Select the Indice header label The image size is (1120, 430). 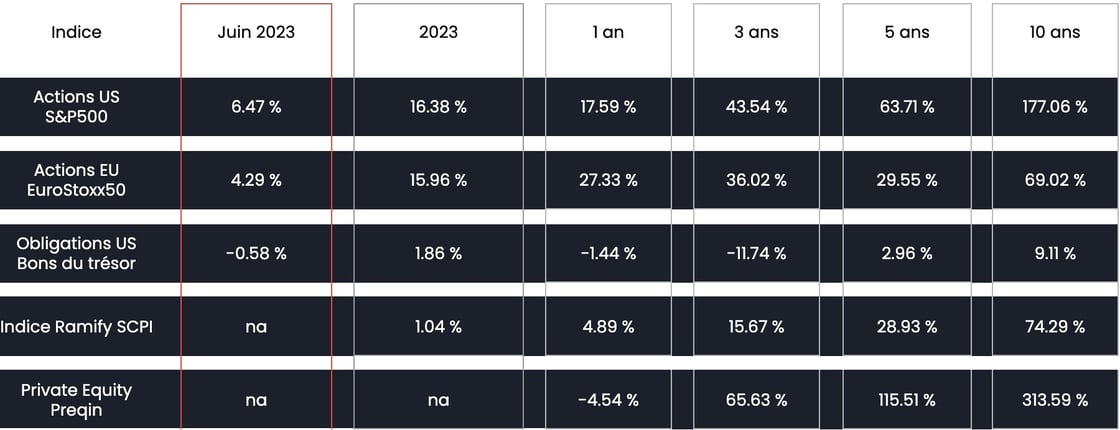coord(76,33)
